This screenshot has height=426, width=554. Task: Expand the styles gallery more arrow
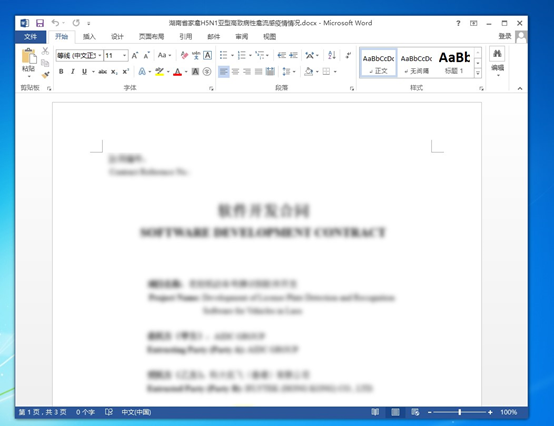478,73
